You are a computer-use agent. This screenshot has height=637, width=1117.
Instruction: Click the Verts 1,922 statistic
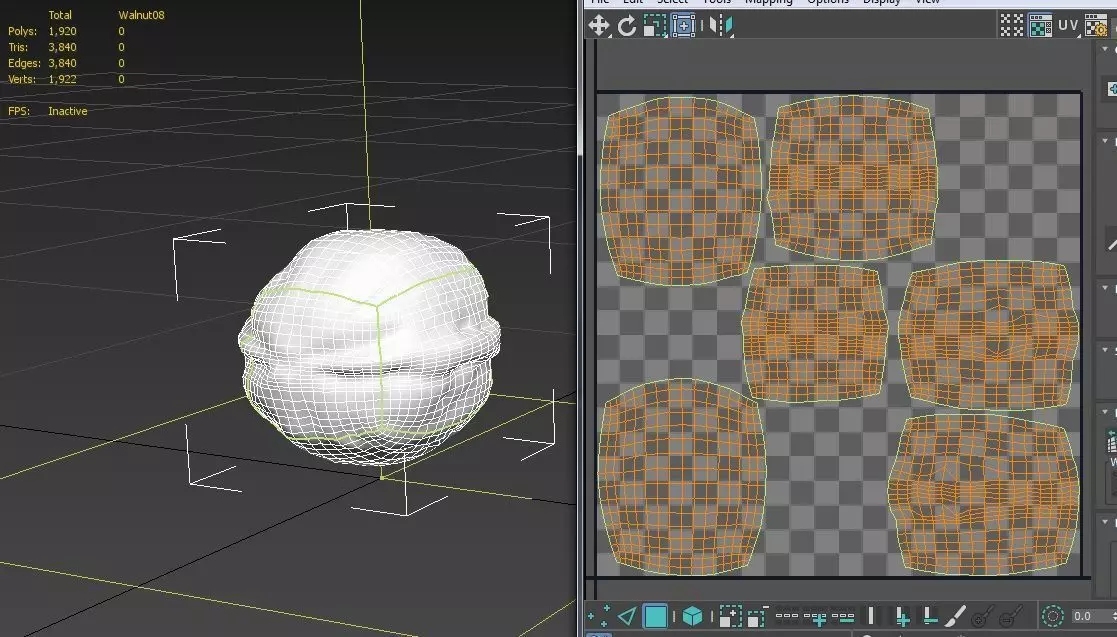42,79
